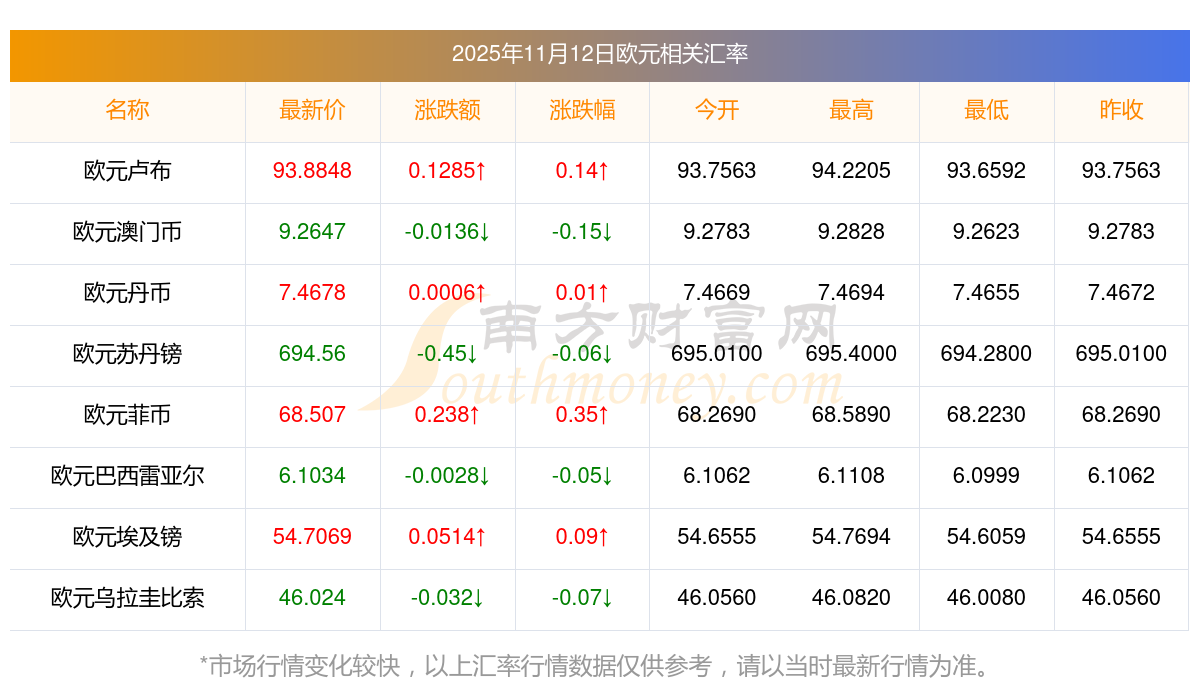Image resolution: width=1200 pixels, height=697 pixels.
Task: Click the high value 6.1108
Action: 851,476
